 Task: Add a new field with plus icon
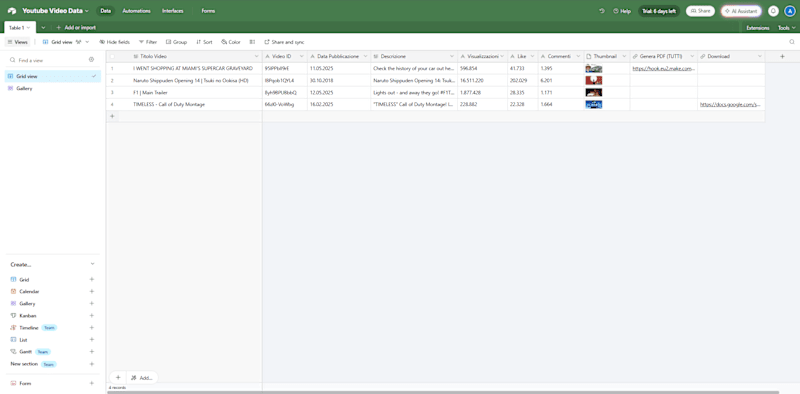[x=782, y=56]
